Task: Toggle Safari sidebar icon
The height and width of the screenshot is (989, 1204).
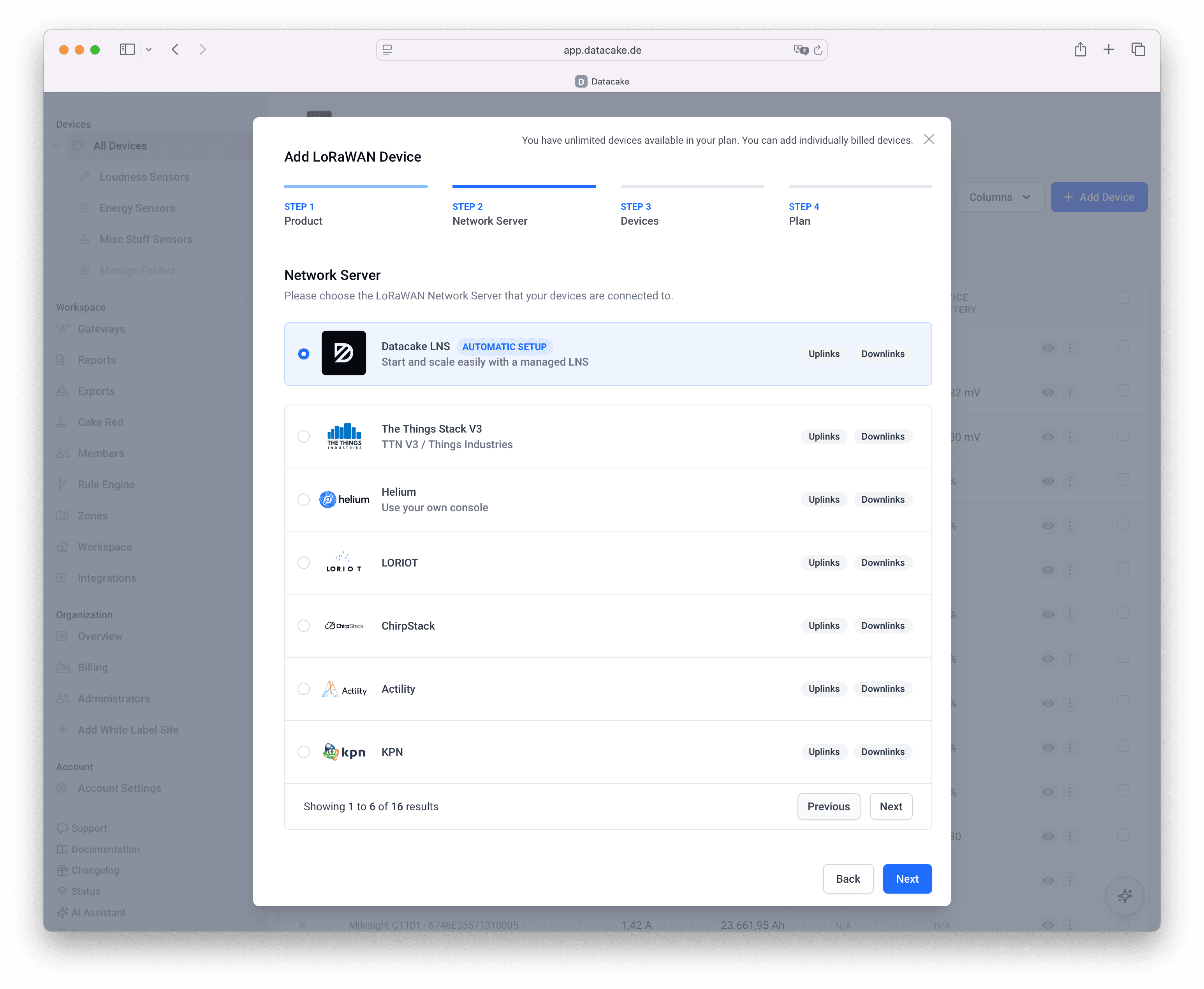Action: (x=127, y=49)
